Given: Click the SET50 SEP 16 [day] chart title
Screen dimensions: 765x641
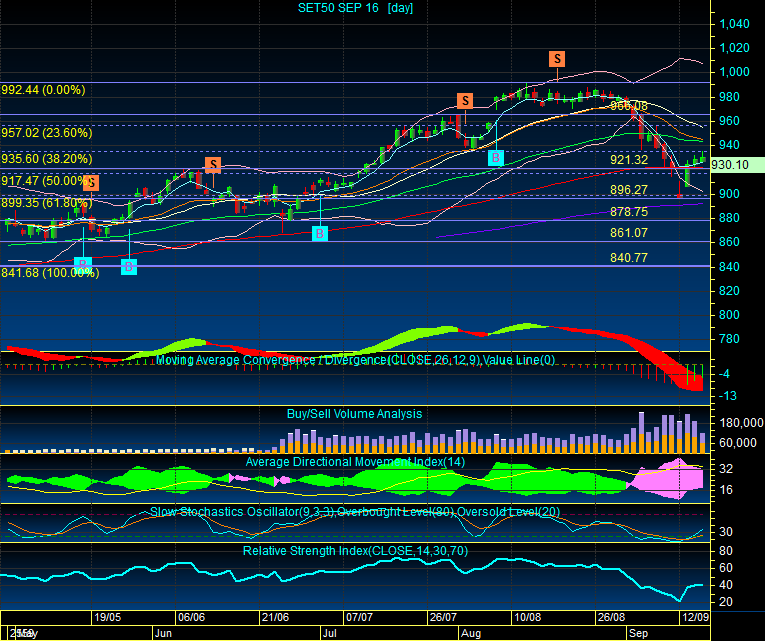Looking at the screenshot, I should (x=356, y=8).
